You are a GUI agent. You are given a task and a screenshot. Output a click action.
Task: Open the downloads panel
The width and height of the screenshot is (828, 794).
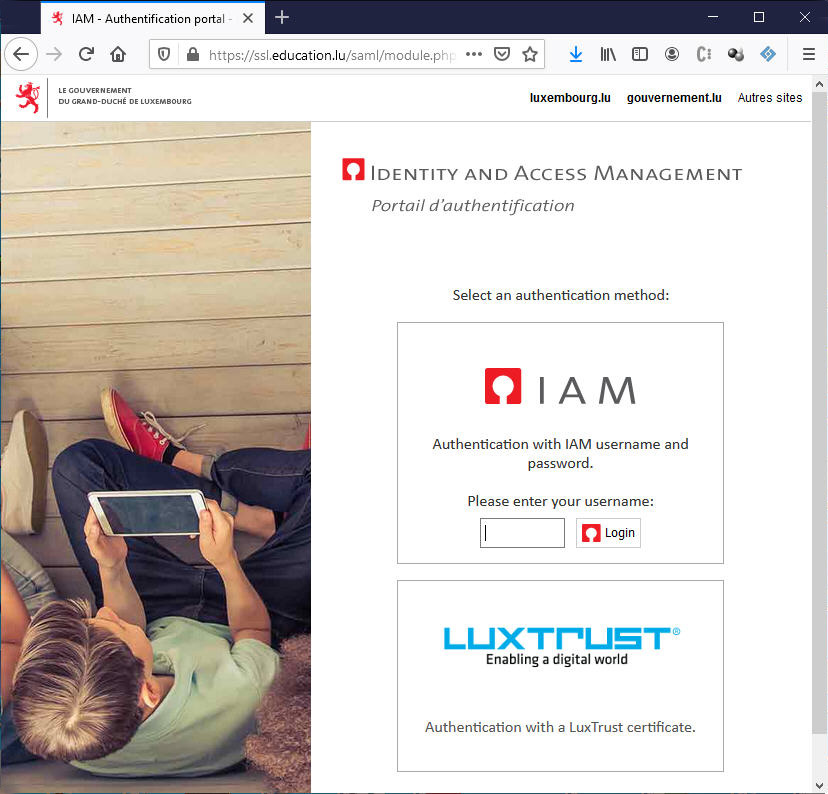[576, 54]
